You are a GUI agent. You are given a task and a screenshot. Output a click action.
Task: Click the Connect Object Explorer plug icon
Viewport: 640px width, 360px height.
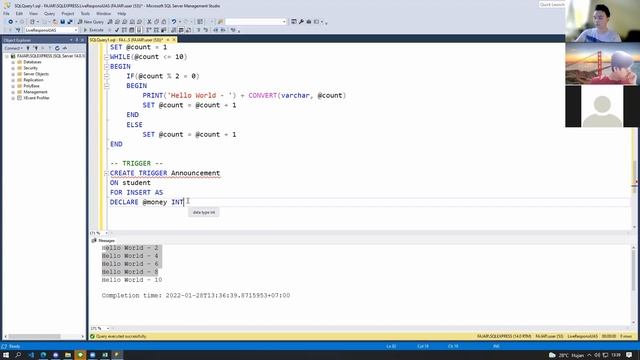(x=28, y=48)
